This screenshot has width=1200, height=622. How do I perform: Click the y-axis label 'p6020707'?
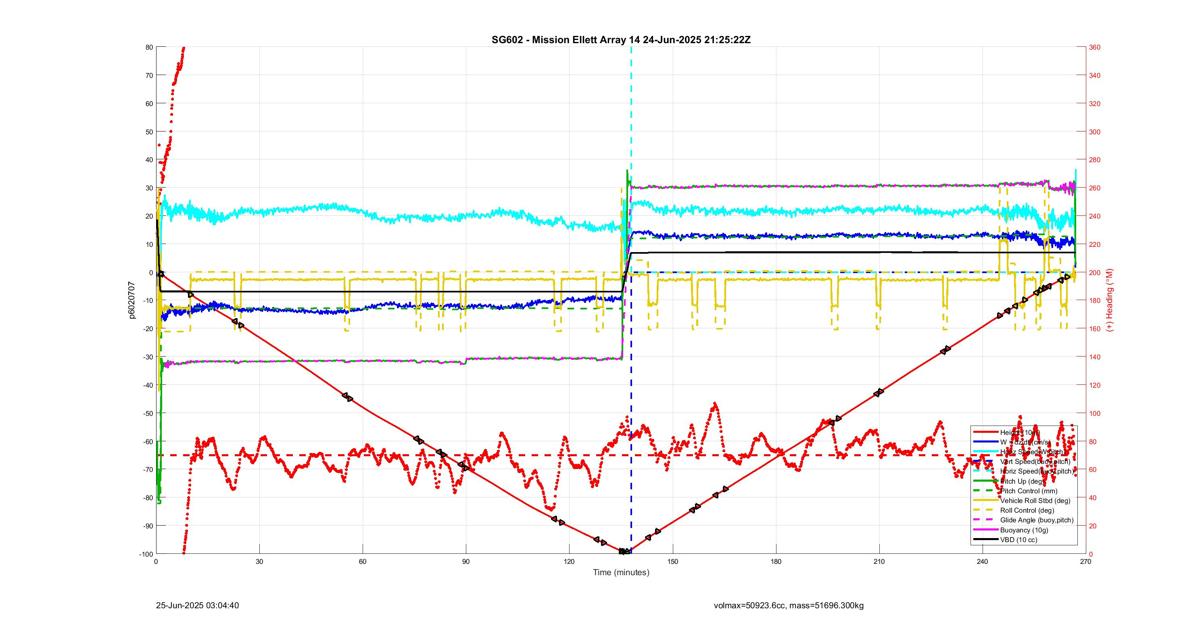click(x=130, y=299)
